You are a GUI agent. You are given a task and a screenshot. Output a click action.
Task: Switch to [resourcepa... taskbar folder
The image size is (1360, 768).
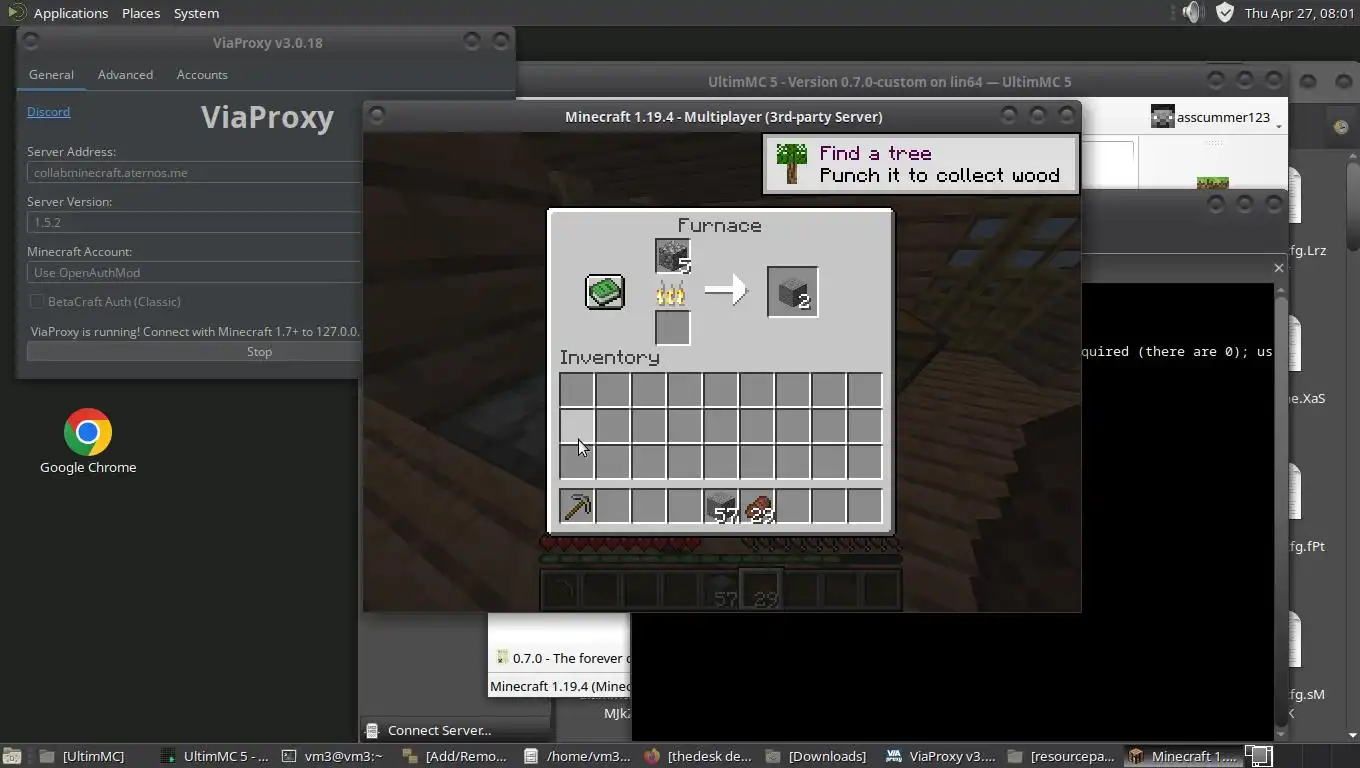1061,756
